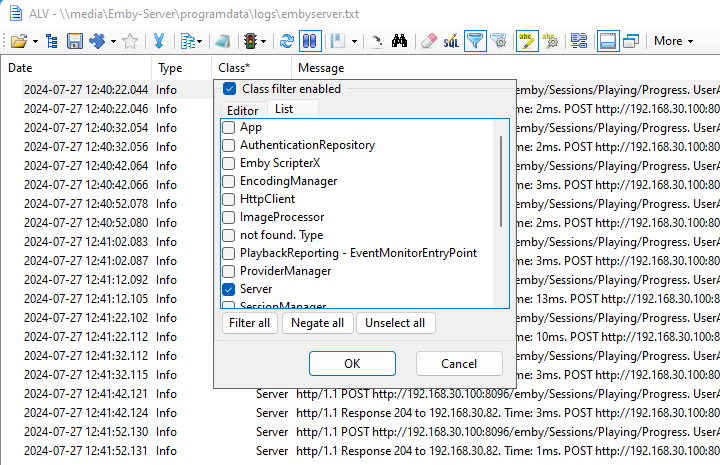The width and height of the screenshot is (720, 465).
Task: Expand the puzzle-piece dropdown arrow
Action: 113,42
